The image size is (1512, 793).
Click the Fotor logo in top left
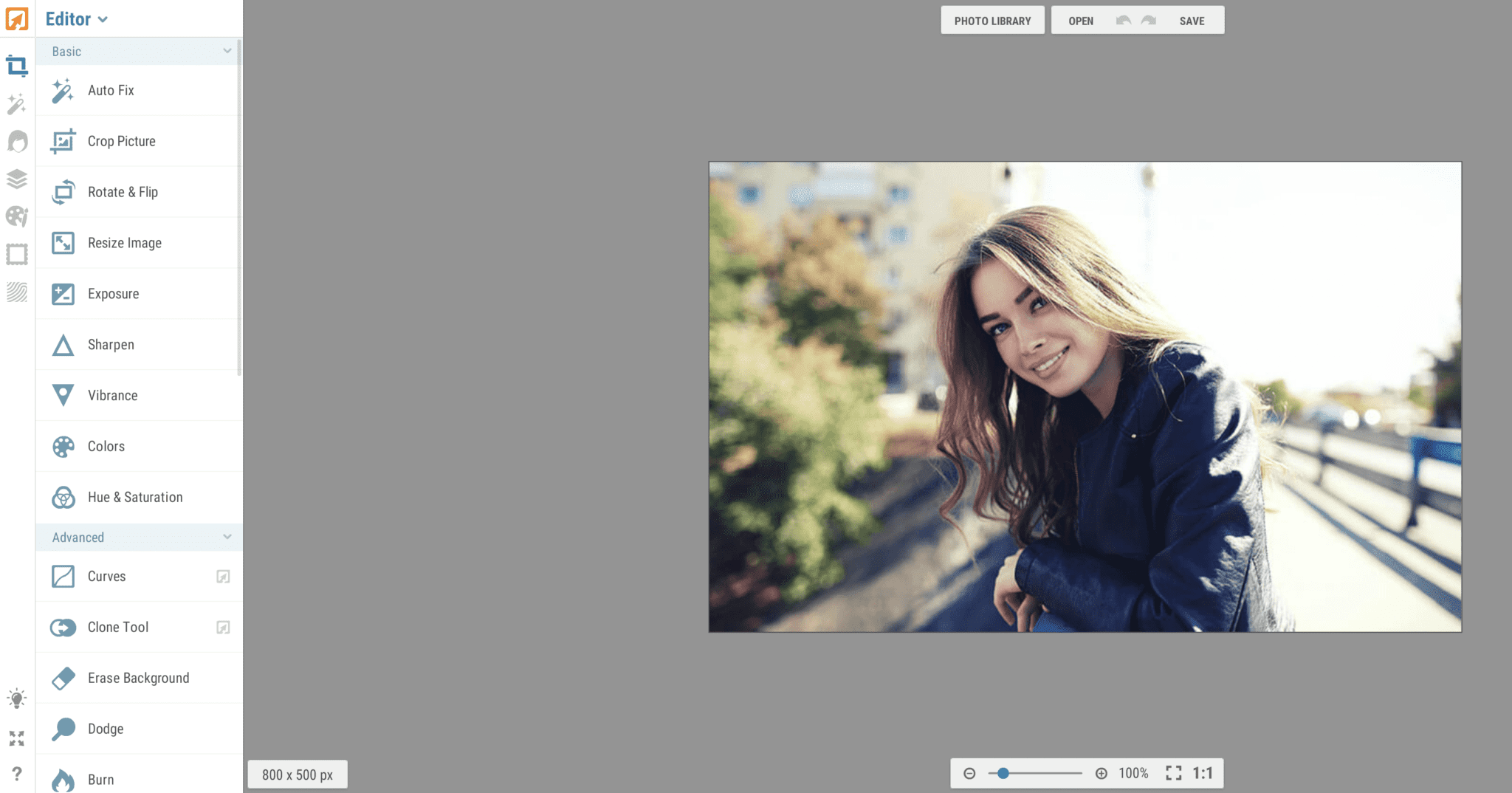click(16, 18)
